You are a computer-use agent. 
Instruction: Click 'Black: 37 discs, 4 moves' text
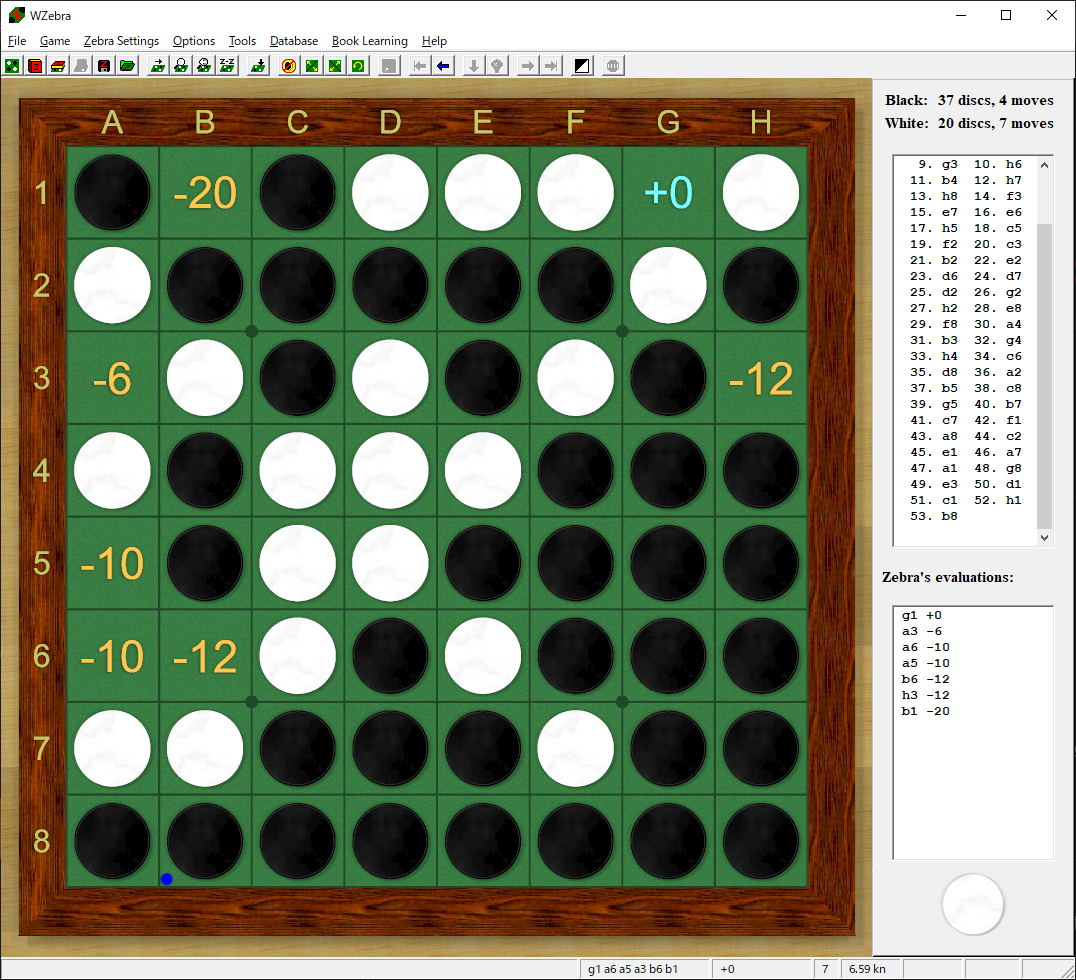point(969,100)
